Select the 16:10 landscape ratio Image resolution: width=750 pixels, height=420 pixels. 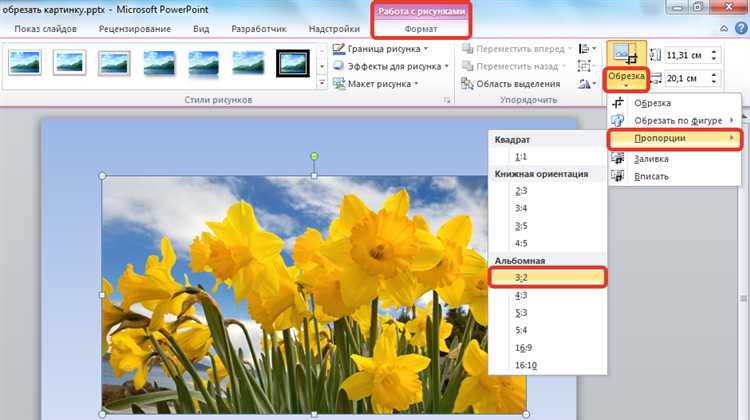click(x=548, y=365)
